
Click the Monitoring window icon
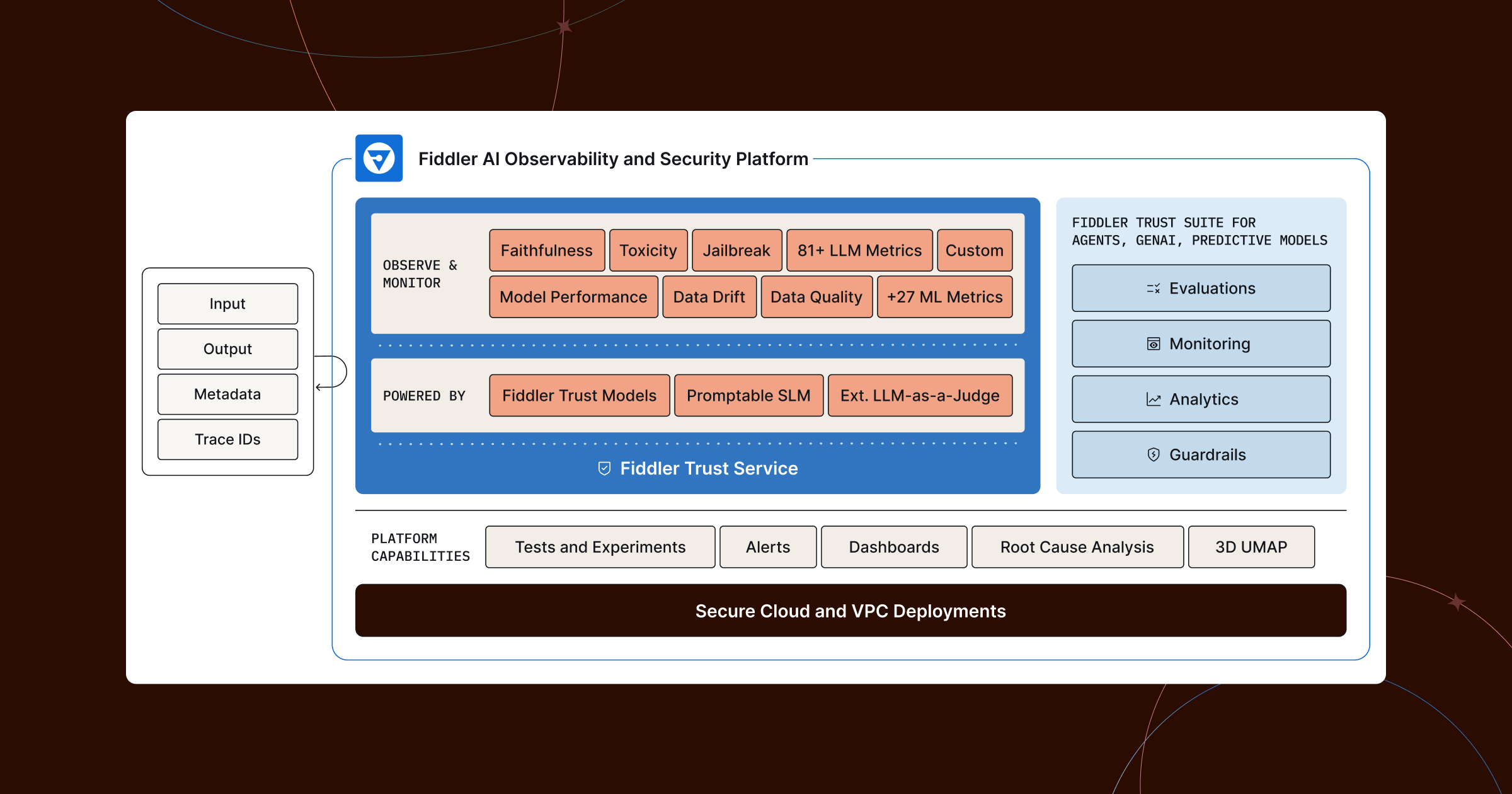(1154, 343)
